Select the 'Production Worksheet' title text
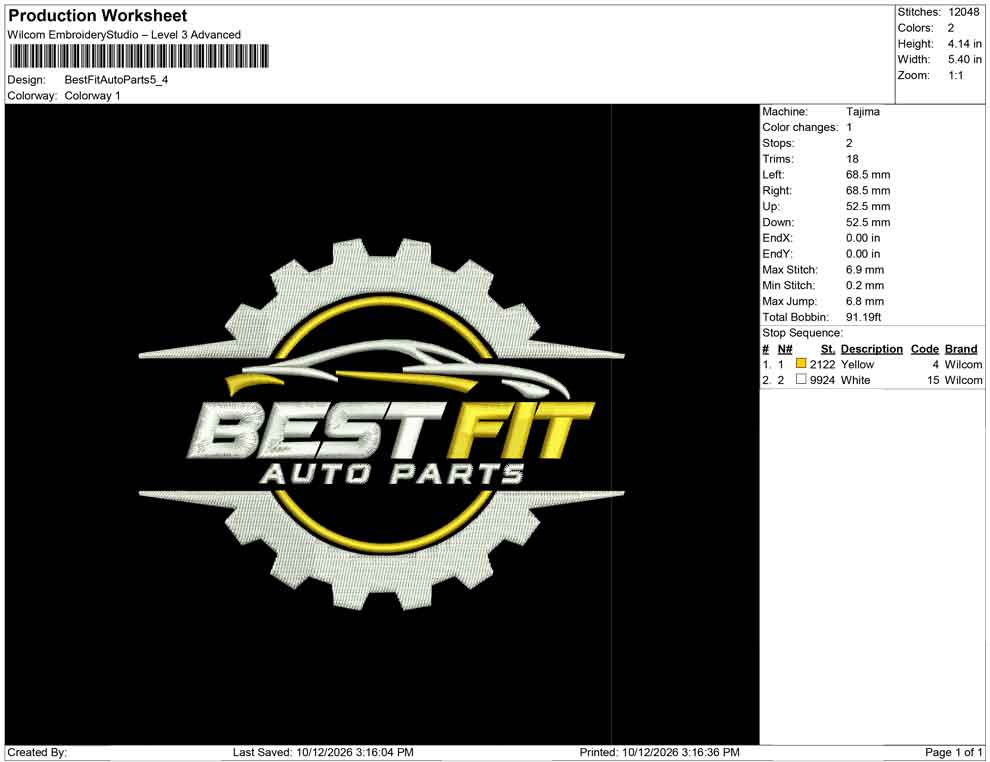 [x=98, y=15]
